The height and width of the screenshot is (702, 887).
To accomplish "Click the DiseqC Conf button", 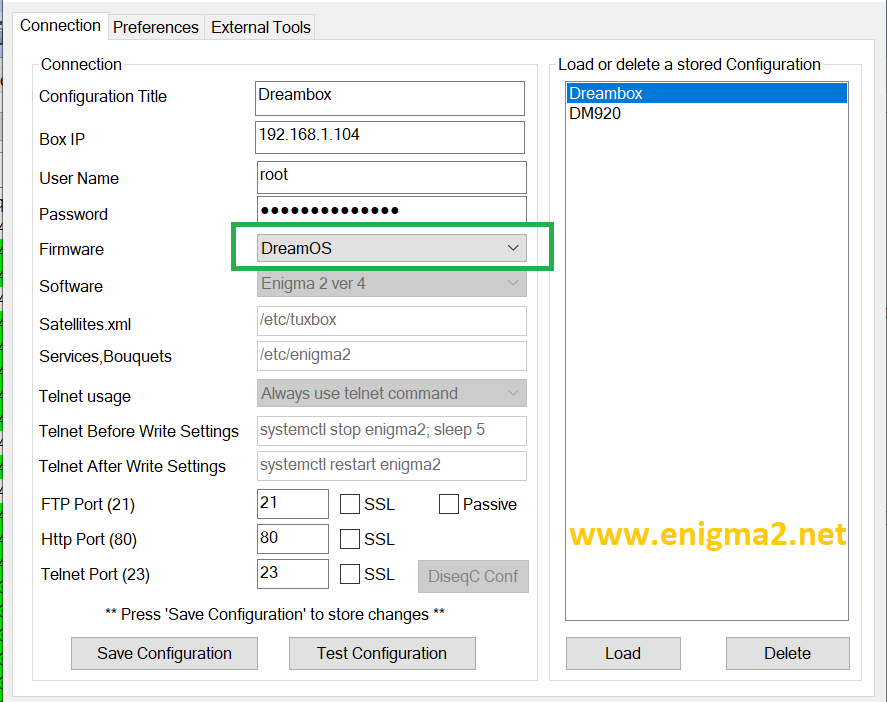I will tap(473, 576).
